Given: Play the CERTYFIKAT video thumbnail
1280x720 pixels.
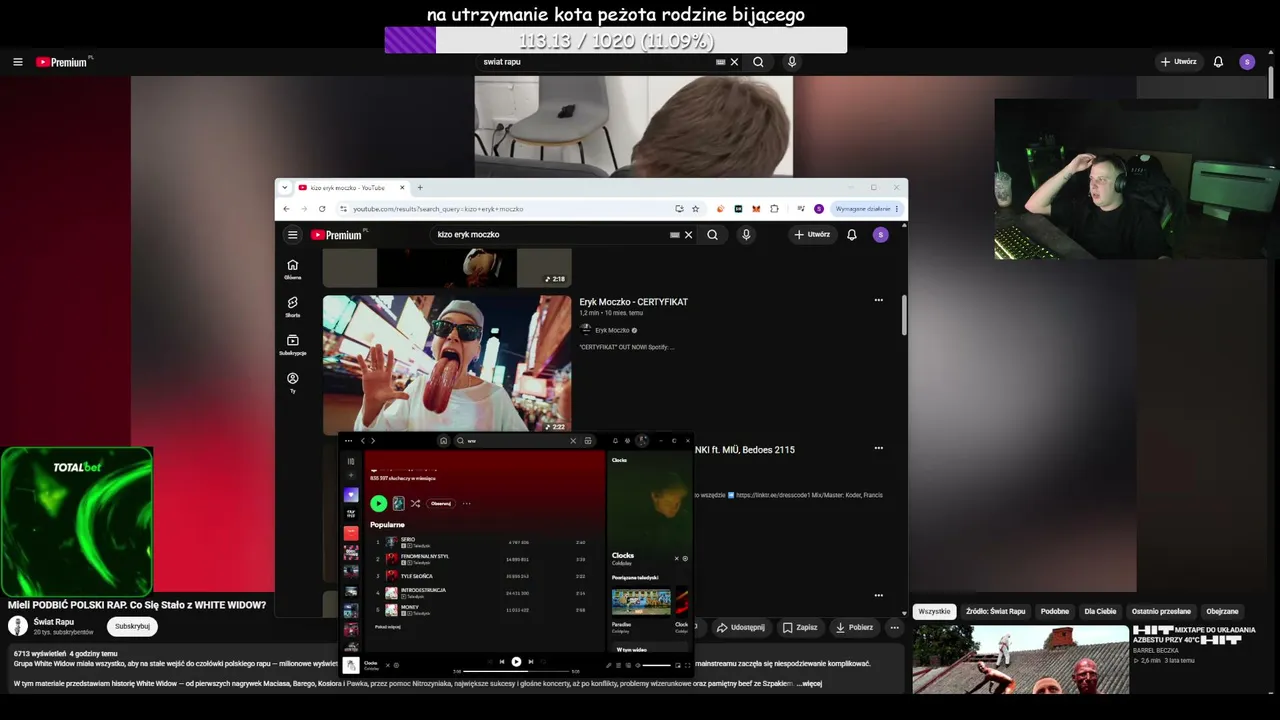Looking at the screenshot, I should (x=447, y=364).
